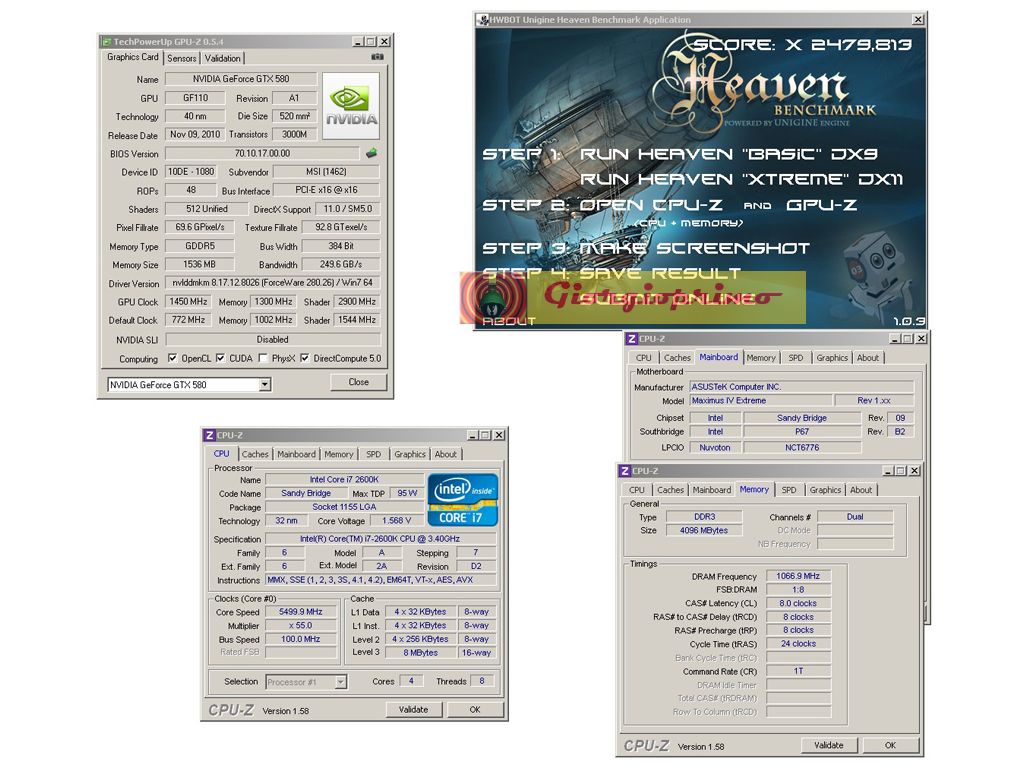Toggle the OpenCL checkbox
The width and height of the screenshot is (1024, 768).
(172, 358)
